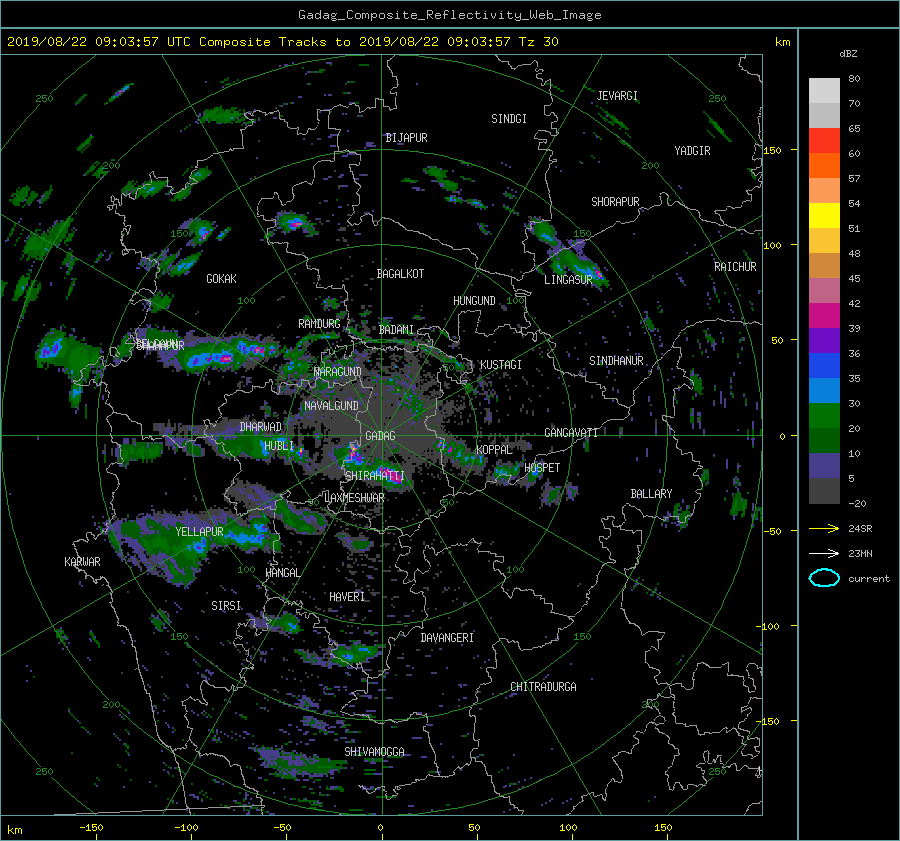Click the UTC Composite Tracks timestamp header
This screenshot has width=900, height=841.
coord(282,42)
